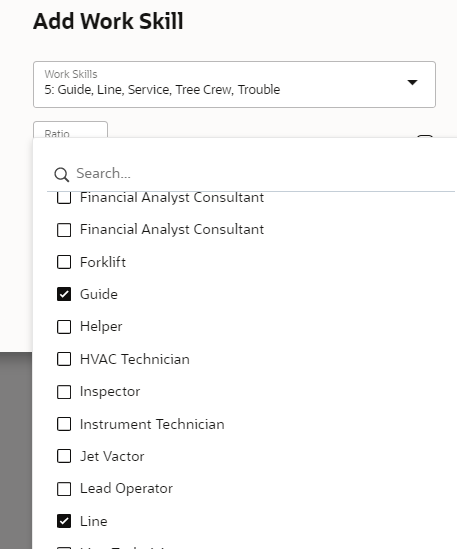Uncheck the Line checkbox
Viewport: 457px width, 549px height.
[64, 521]
